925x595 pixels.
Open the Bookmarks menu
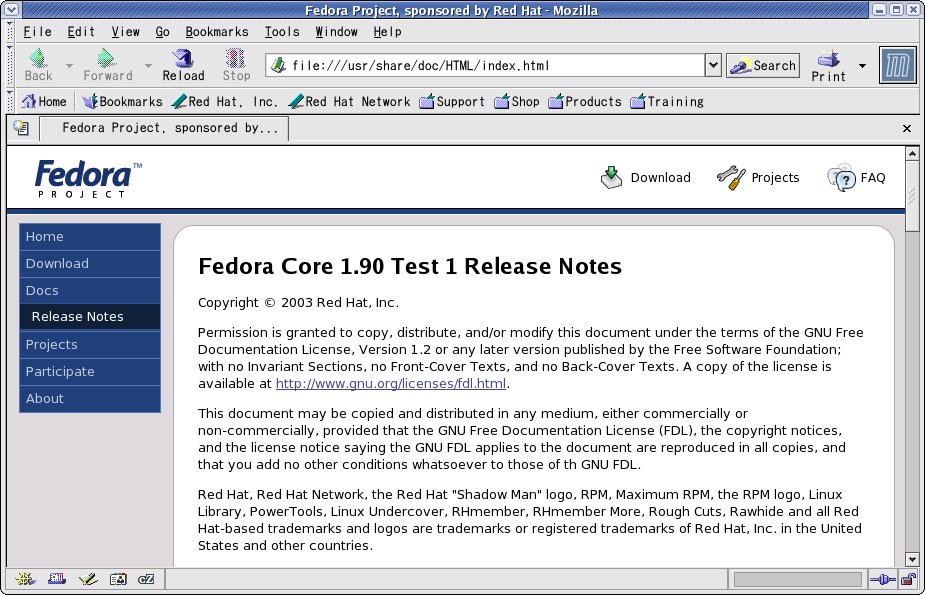tap(217, 32)
